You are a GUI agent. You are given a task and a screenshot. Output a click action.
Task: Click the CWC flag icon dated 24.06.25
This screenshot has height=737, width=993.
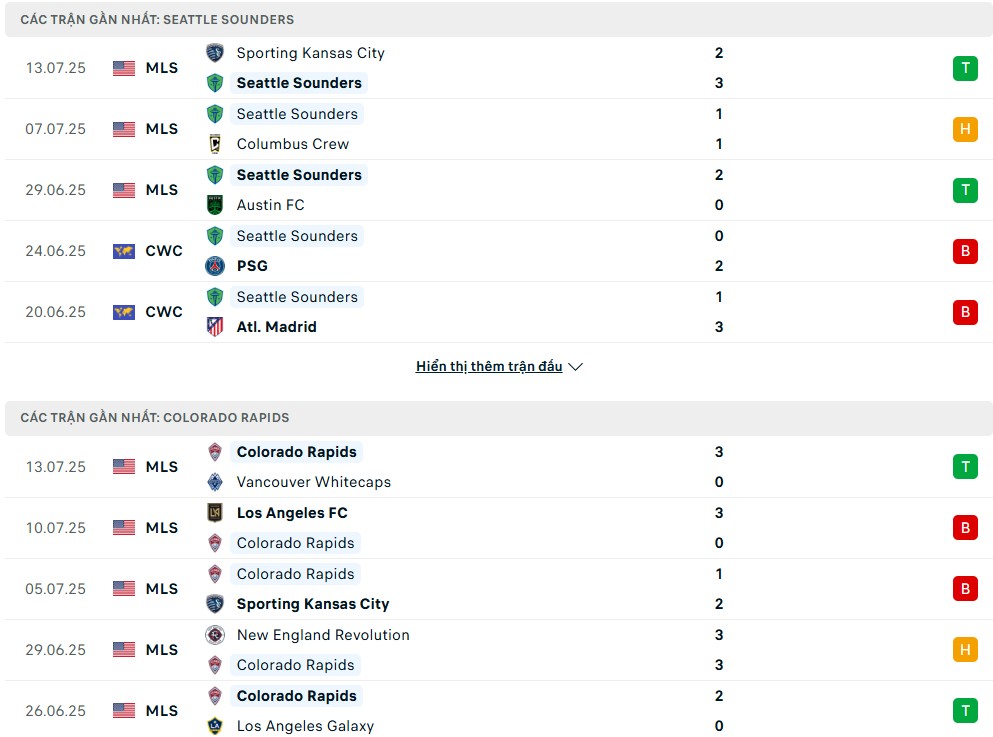124,251
